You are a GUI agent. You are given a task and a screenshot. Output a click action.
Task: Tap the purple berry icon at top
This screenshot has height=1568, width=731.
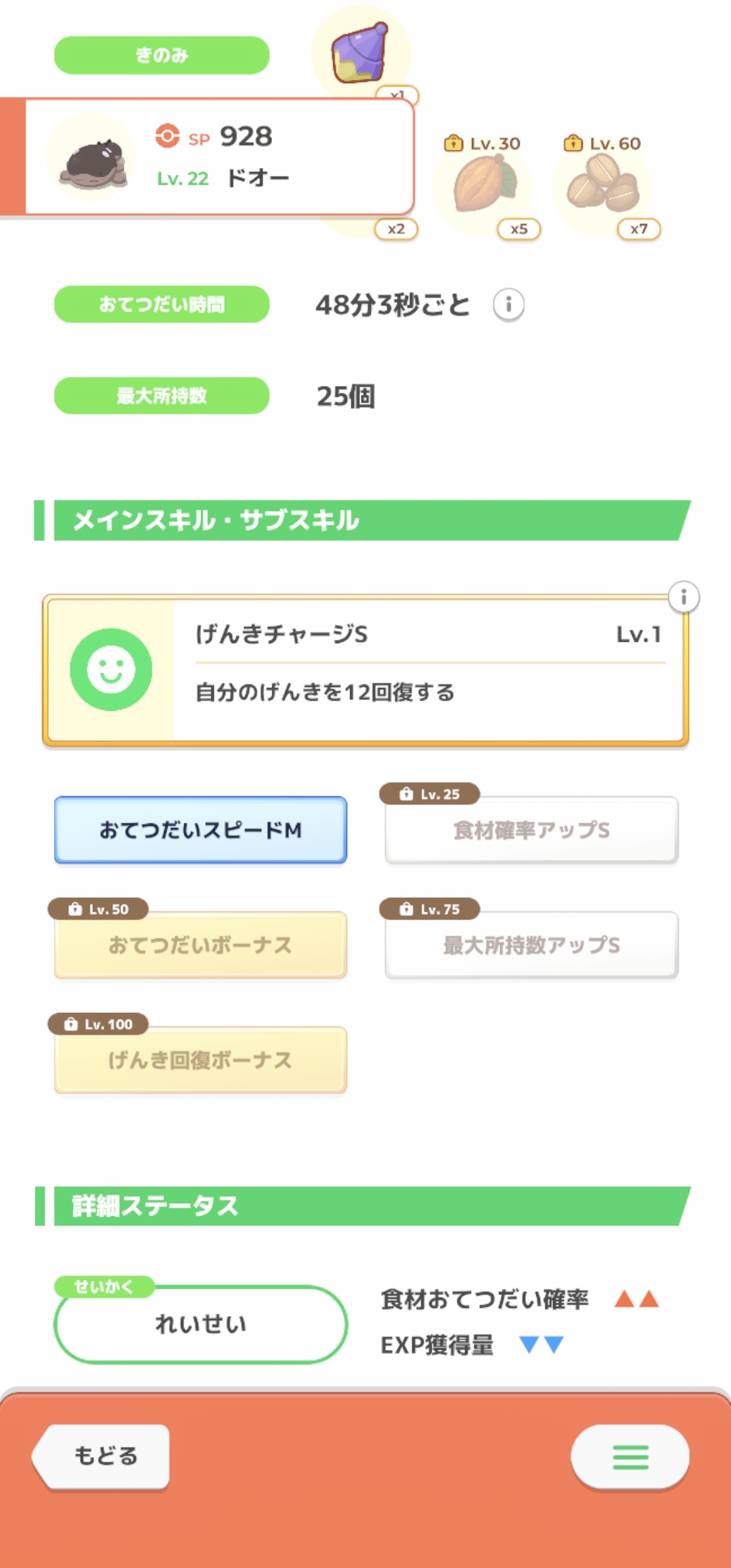tap(359, 52)
